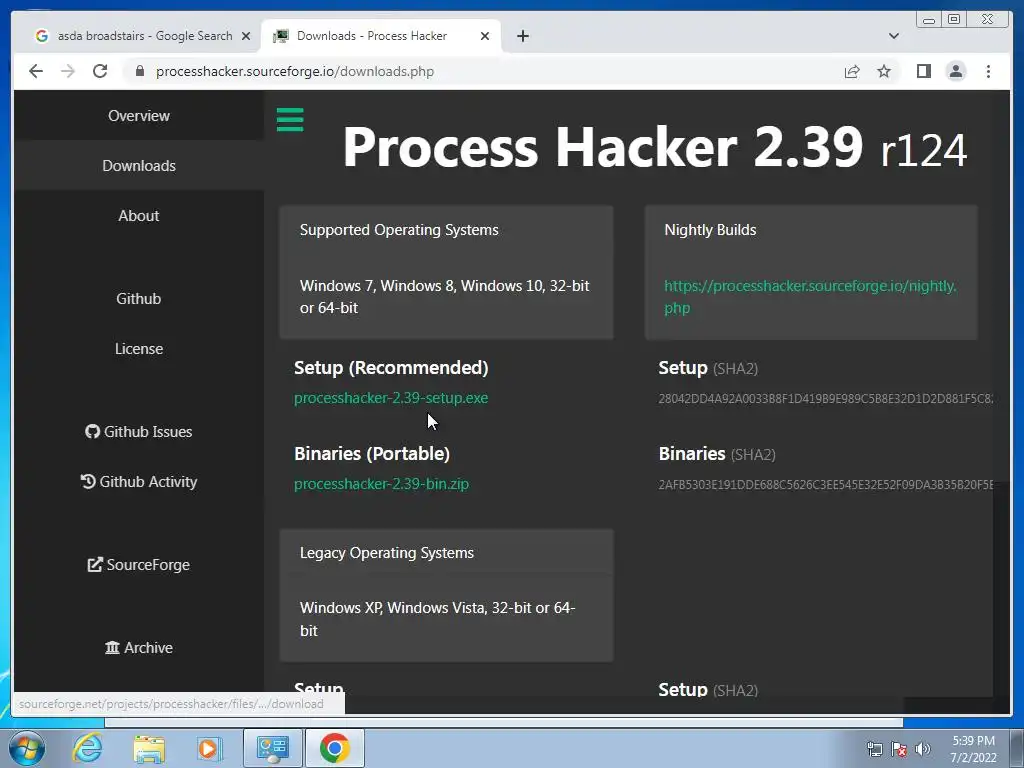Reload the Process Hacker downloads page
The width and height of the screenshot is (1024, 768).
100,71
